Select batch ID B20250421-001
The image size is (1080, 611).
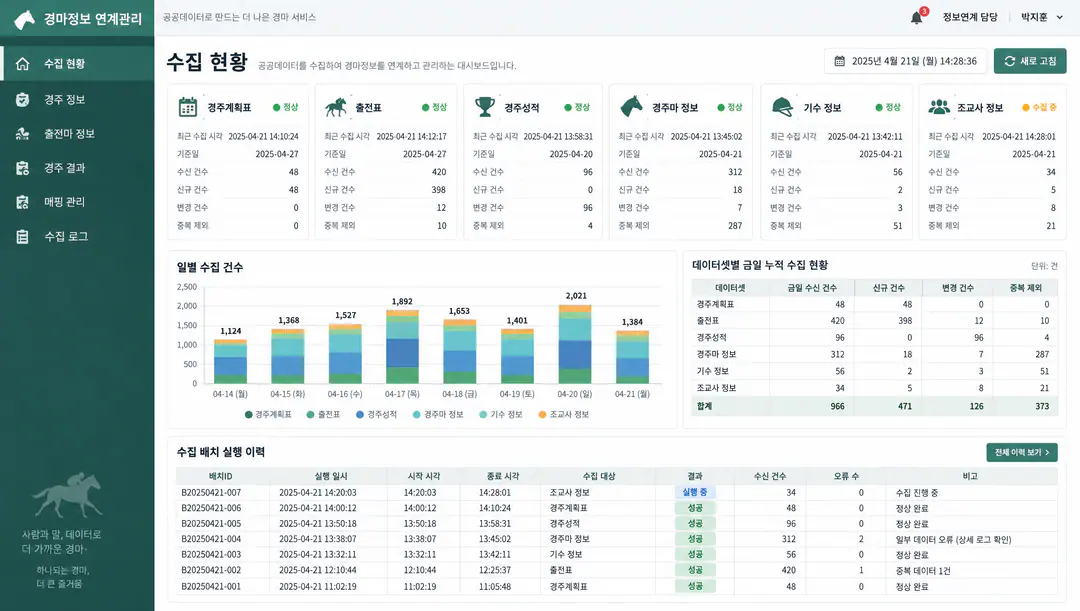point(211,587)
